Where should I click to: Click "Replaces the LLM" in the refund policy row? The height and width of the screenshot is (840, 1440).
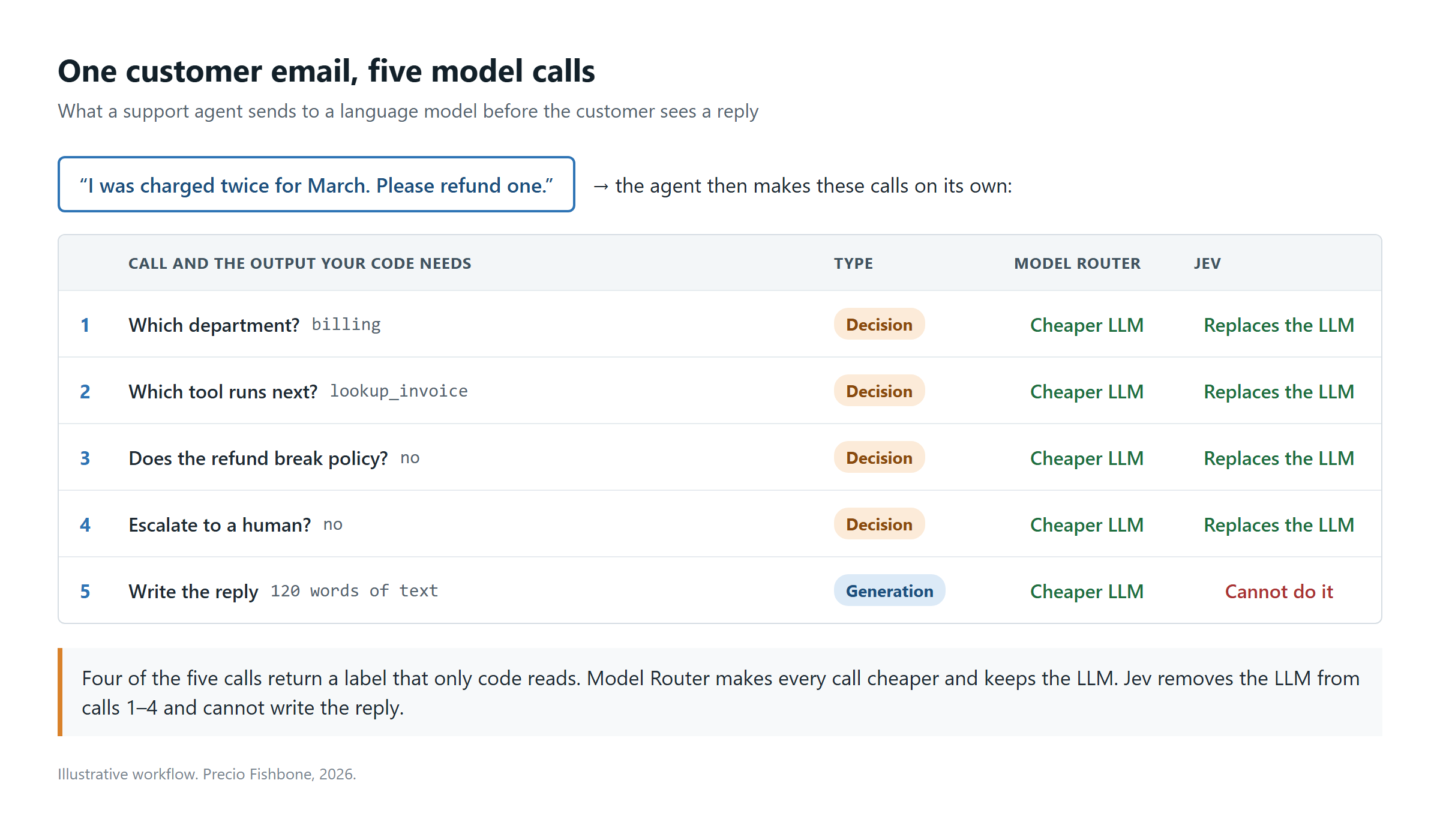pos(1279,458)
